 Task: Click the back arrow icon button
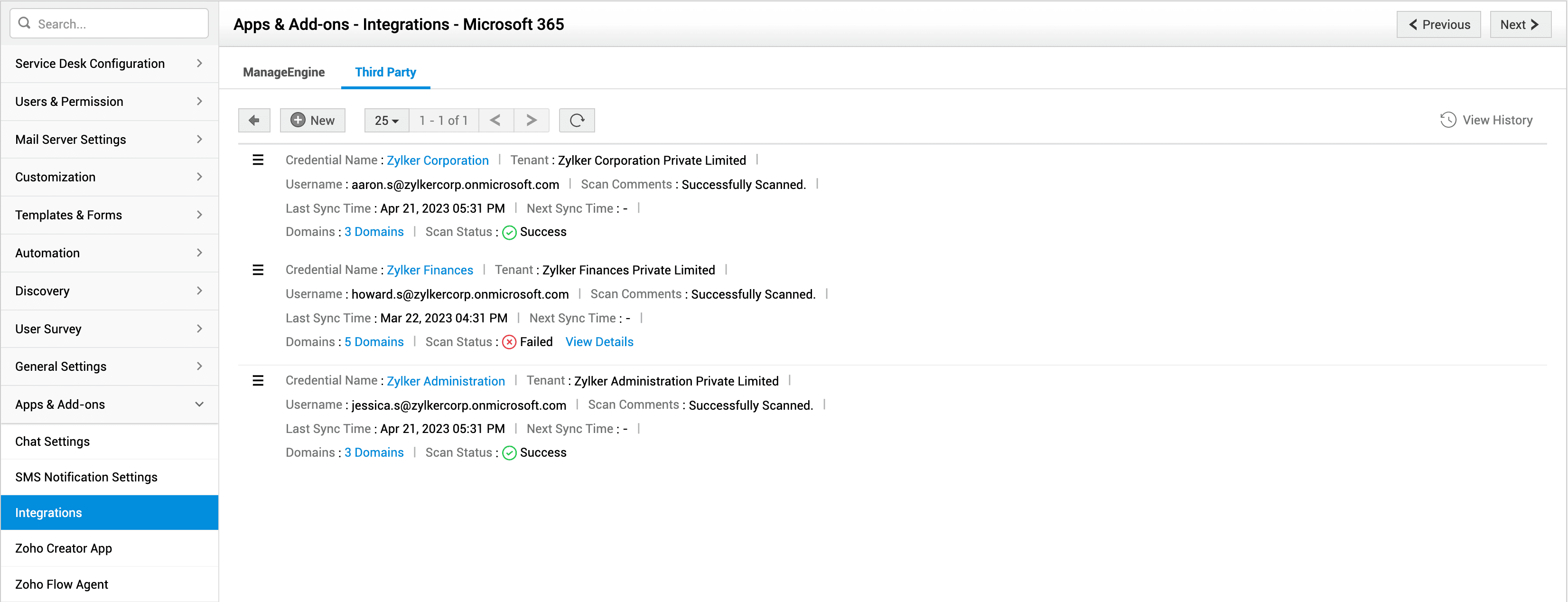click(254, 120)
